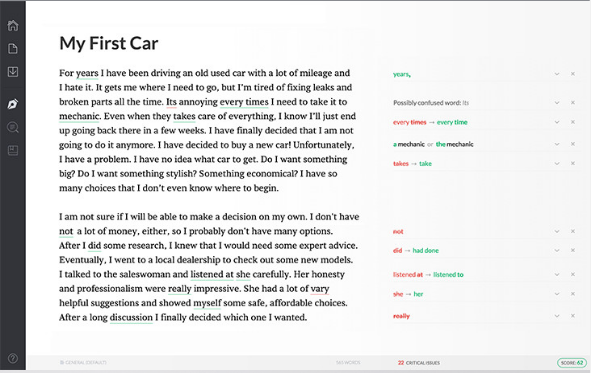Dismiss the 'listened at → listened to' suggestion
The image size is (591, 373).
(573, 274)
